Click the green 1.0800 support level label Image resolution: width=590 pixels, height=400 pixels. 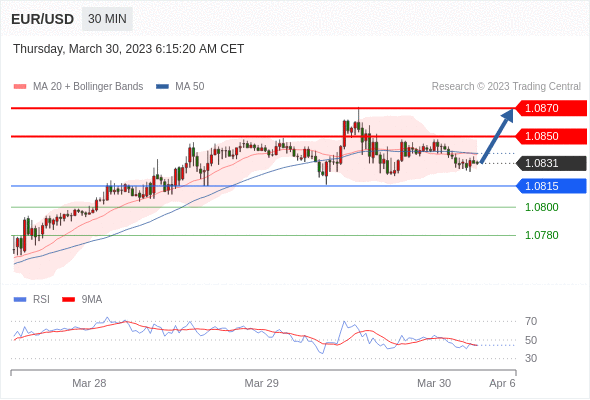coord(541,207)
